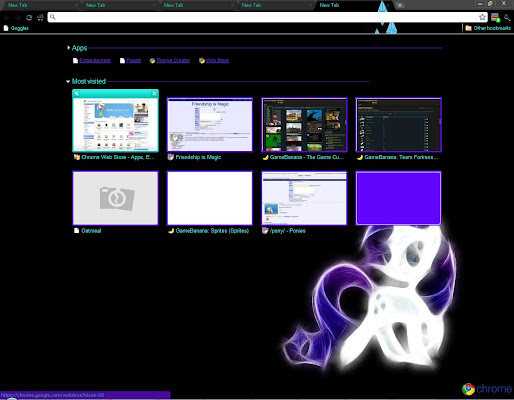Viewport: 514px width, 400px height.
Task: Open the Poppit app link
Action: coord(133,60)
